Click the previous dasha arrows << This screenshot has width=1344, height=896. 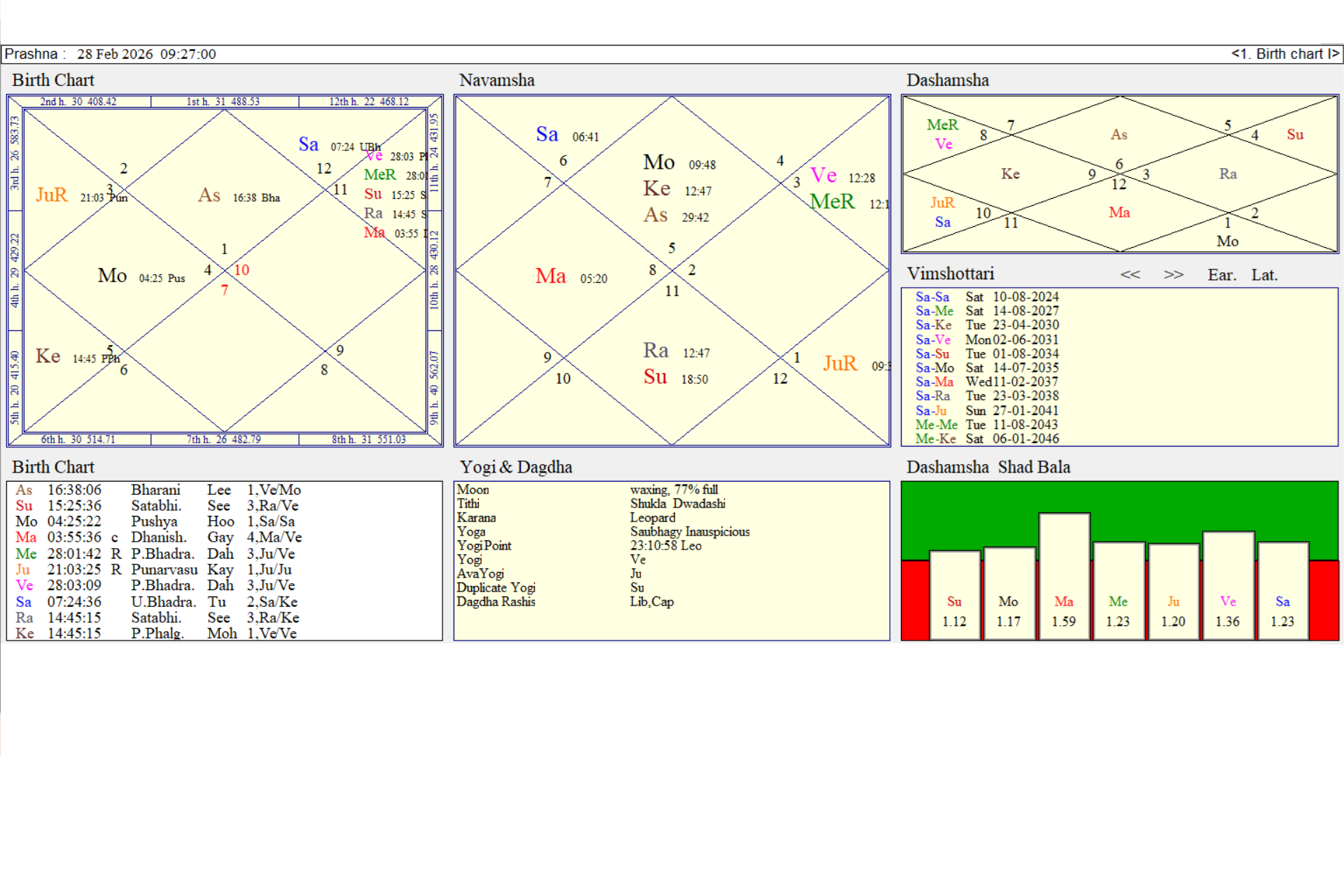tap(1130, 275)
